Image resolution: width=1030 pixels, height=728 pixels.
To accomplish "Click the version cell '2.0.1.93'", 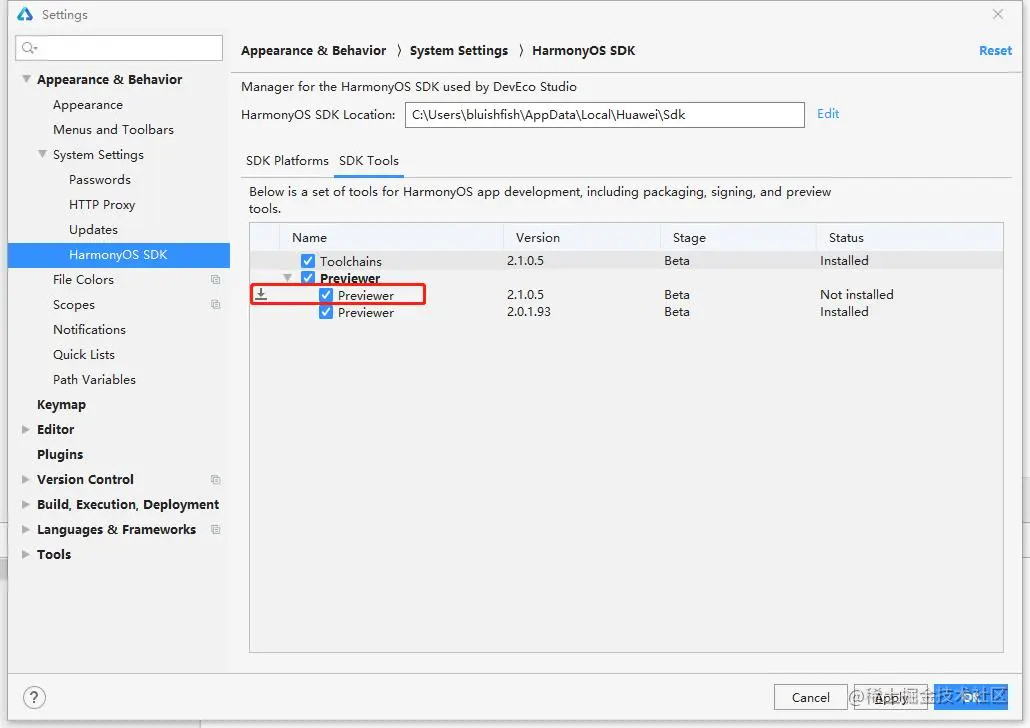I will 529,311.
